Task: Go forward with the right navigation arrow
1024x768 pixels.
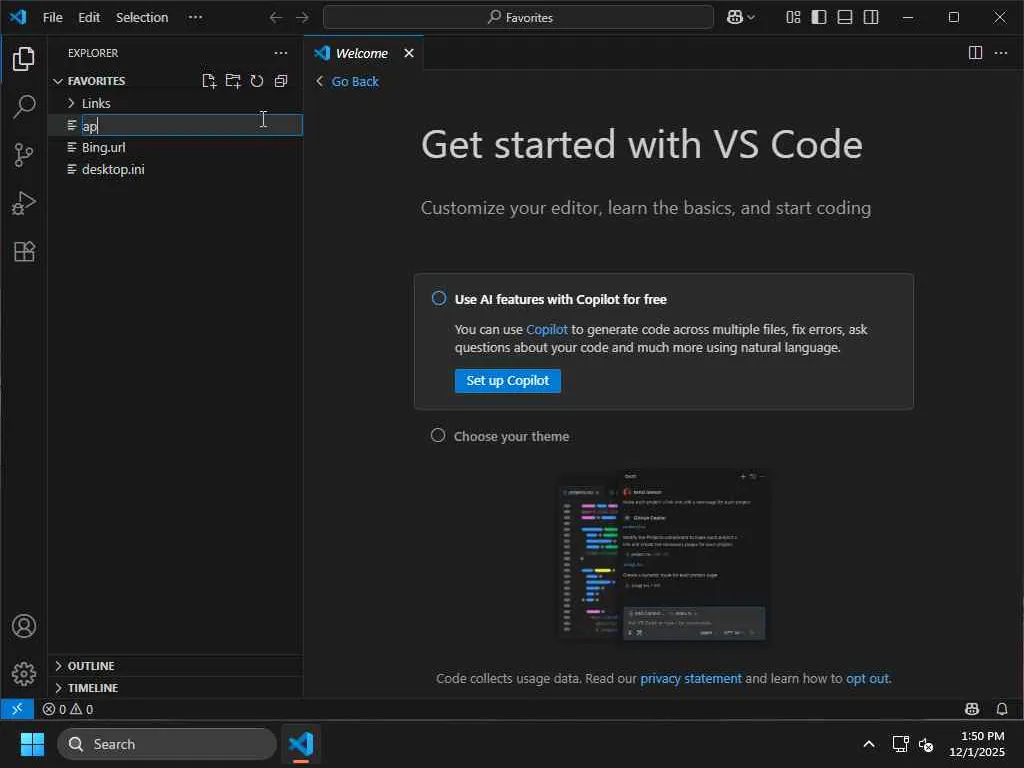Action: point(302,18)
